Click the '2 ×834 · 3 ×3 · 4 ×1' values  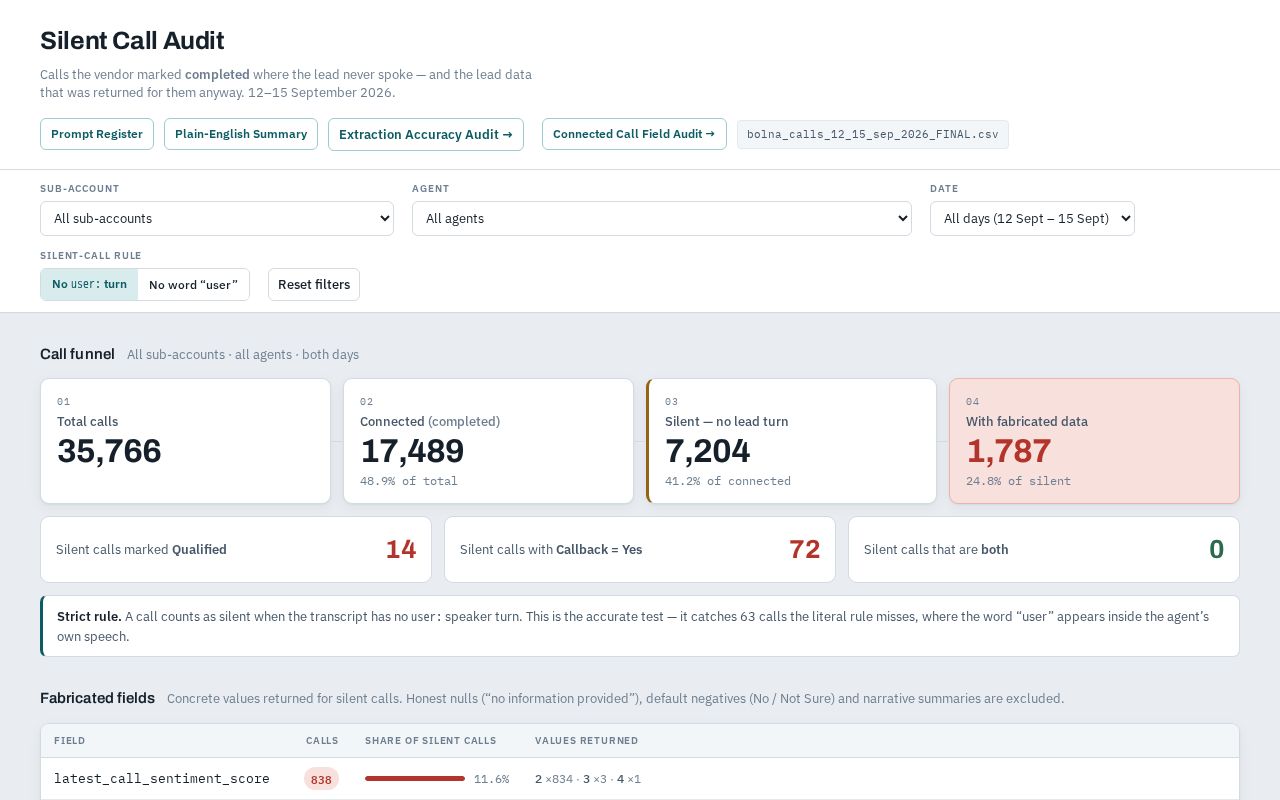pos(588,779)
